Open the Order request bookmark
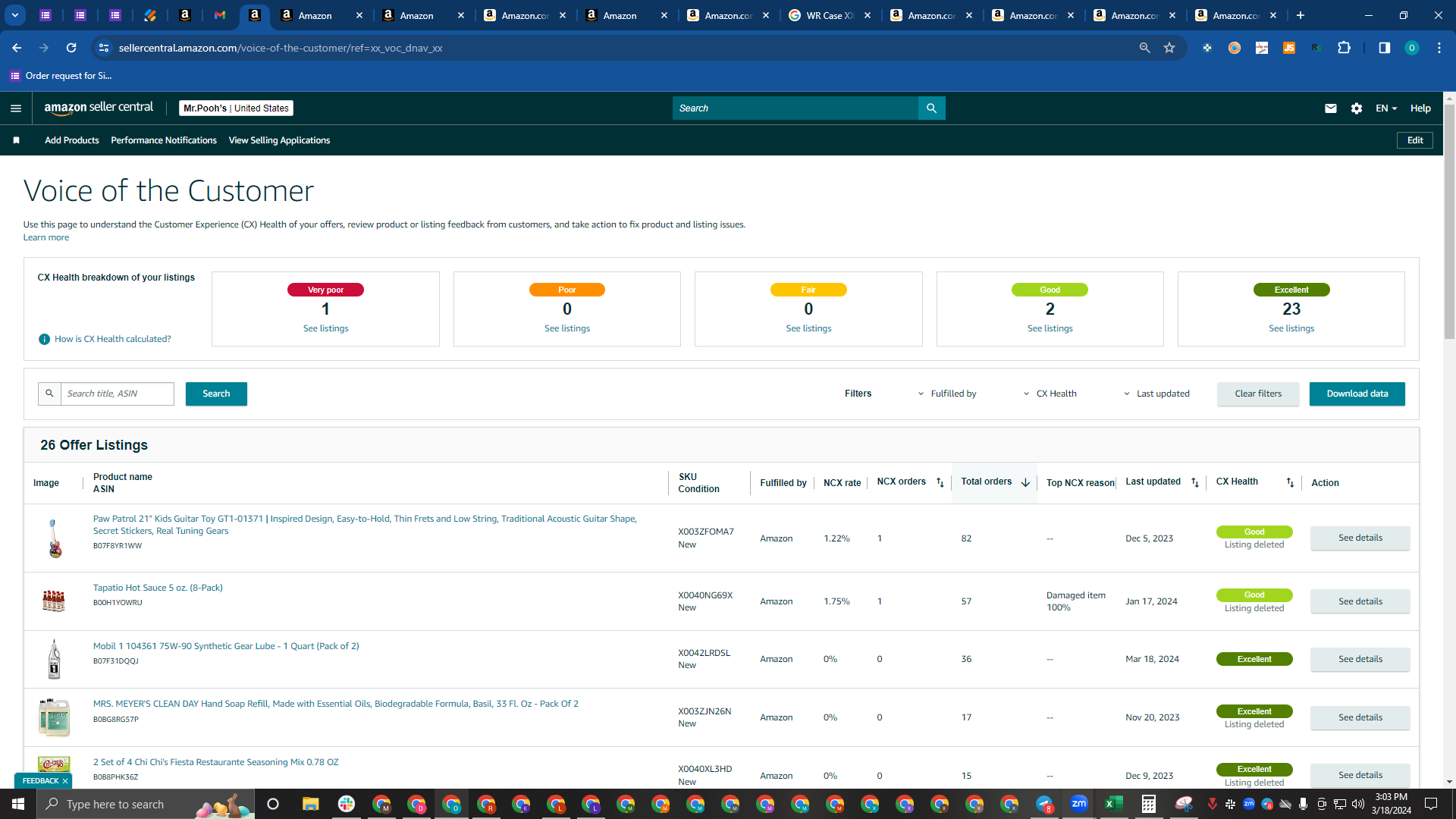 (x=61, y=76)
